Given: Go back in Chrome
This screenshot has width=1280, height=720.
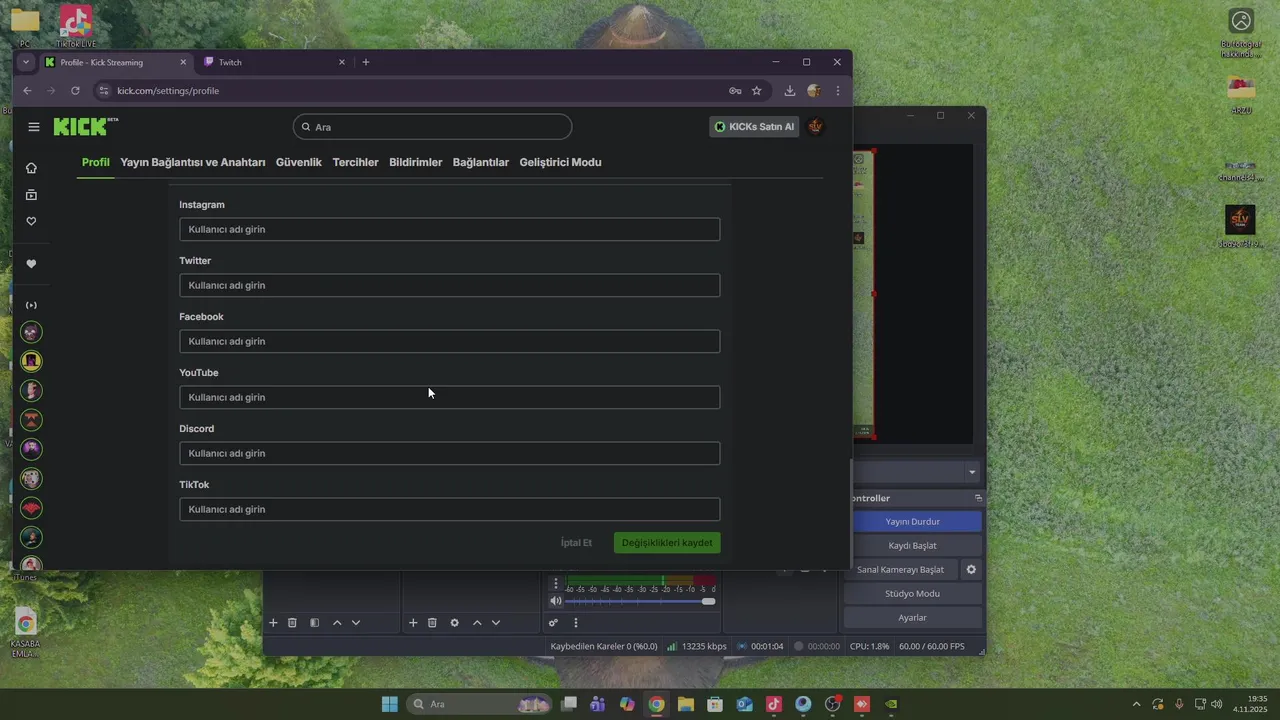Looking at the screenshot, I should pos(28,90).
